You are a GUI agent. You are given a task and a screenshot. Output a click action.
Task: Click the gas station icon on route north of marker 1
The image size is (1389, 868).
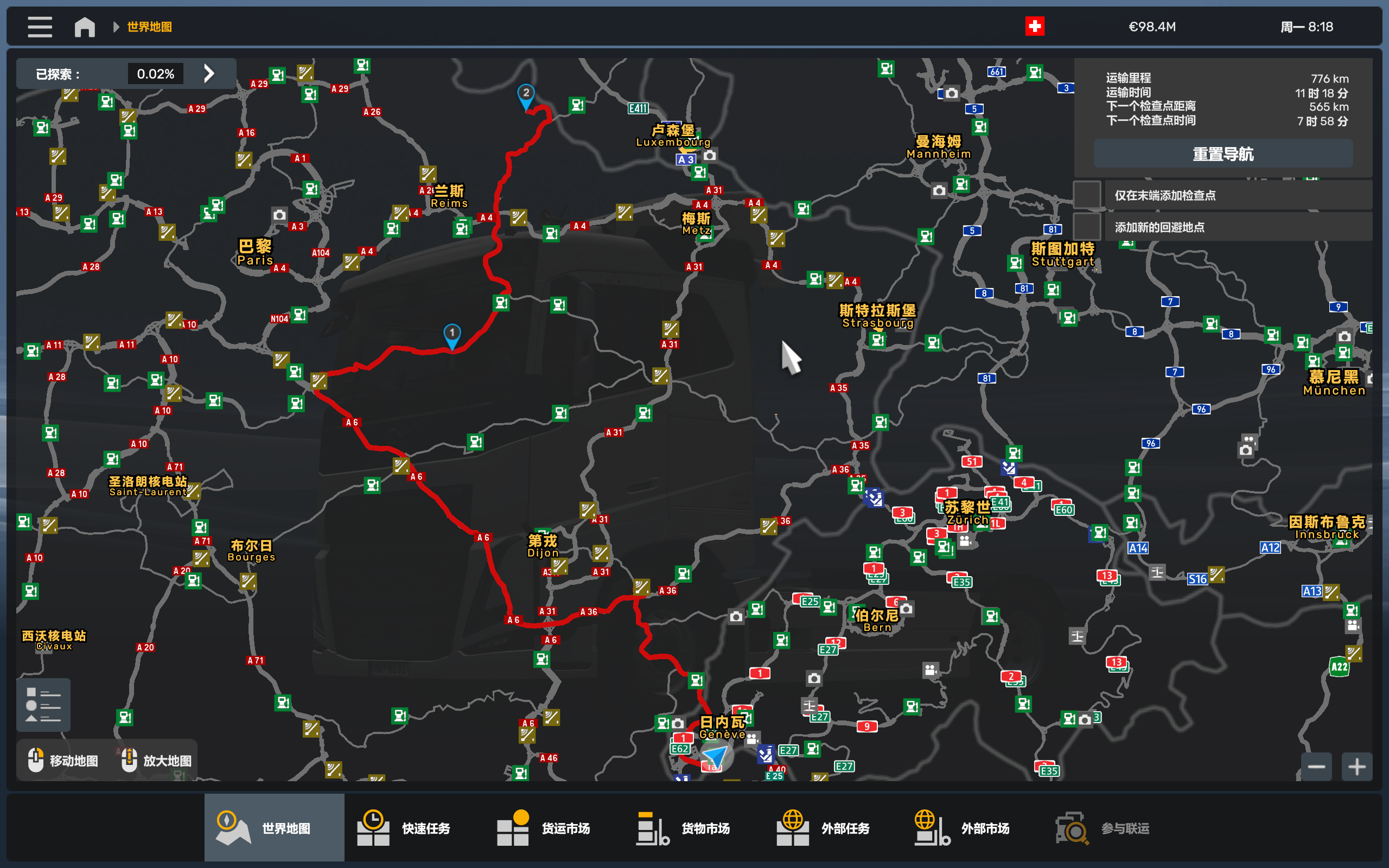(x=501, y=303)
